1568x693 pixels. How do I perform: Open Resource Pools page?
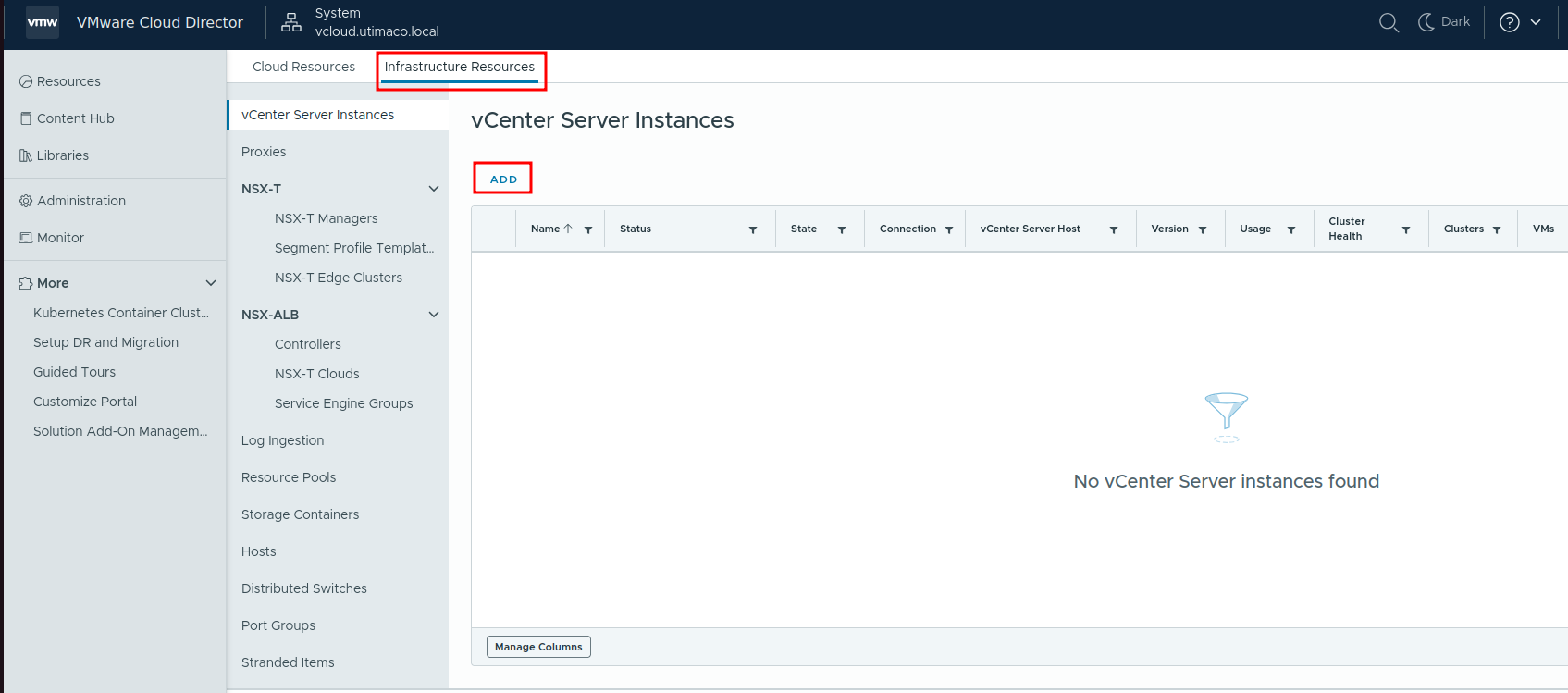[289, 477]
